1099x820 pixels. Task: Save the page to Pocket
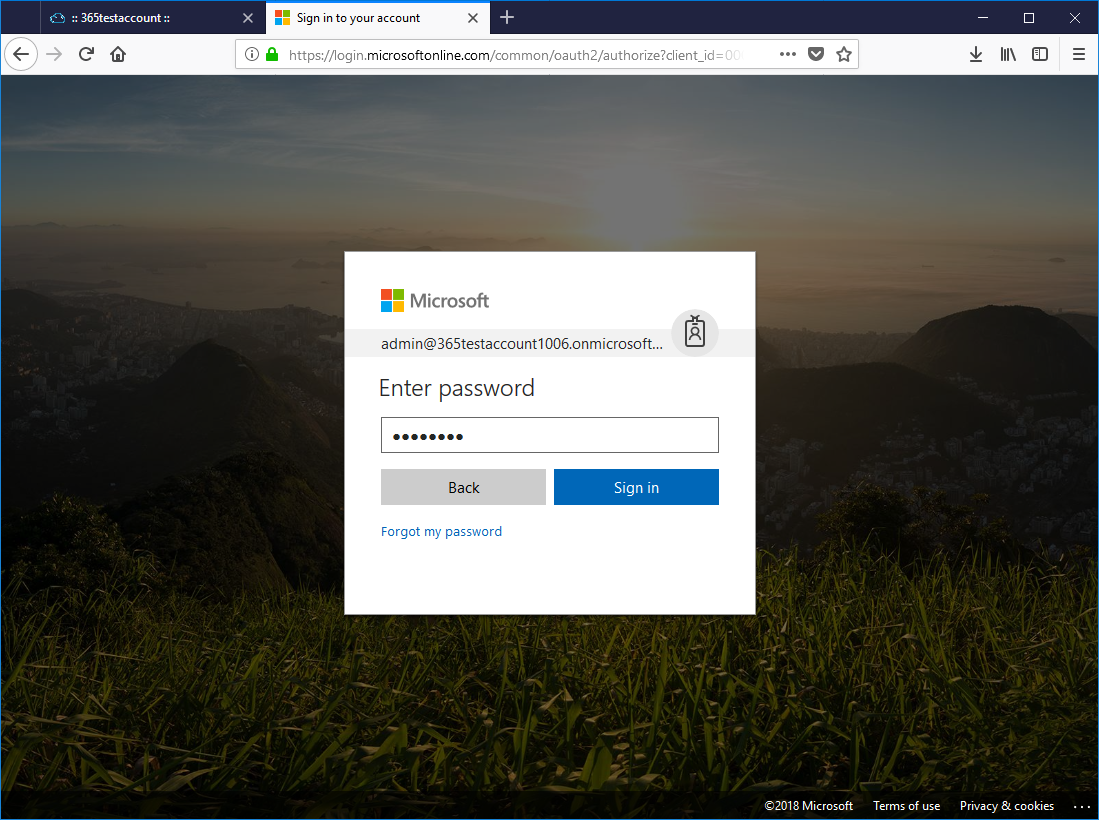(x=816, y=55)
